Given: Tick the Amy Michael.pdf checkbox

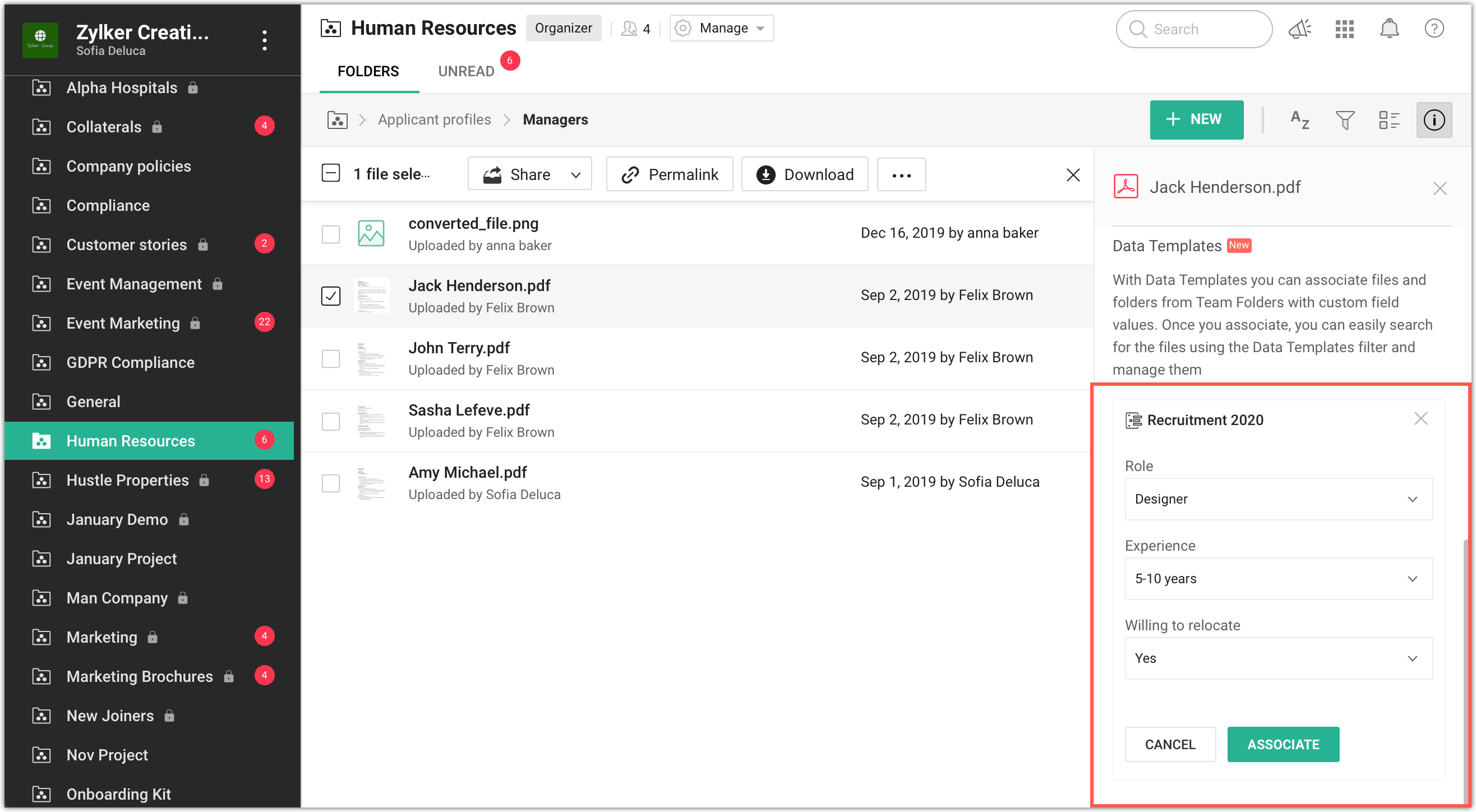Looking at the screenshot, I should (331, 482).
